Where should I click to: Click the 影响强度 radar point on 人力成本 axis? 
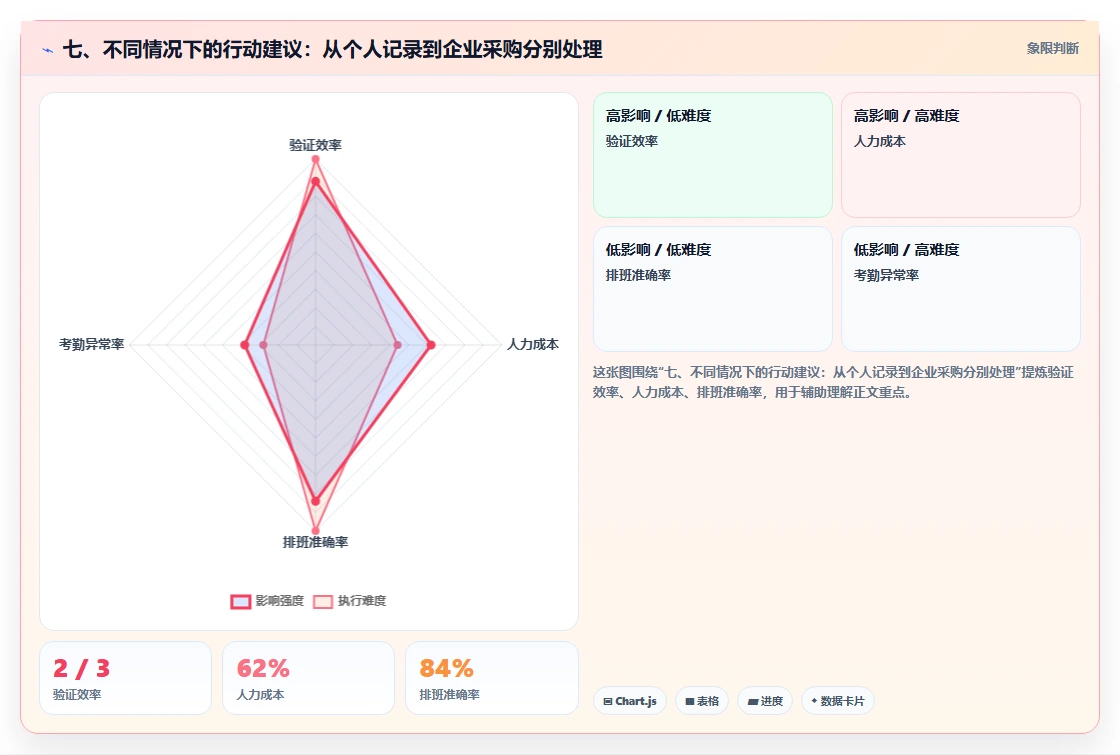tap(431, 345)
